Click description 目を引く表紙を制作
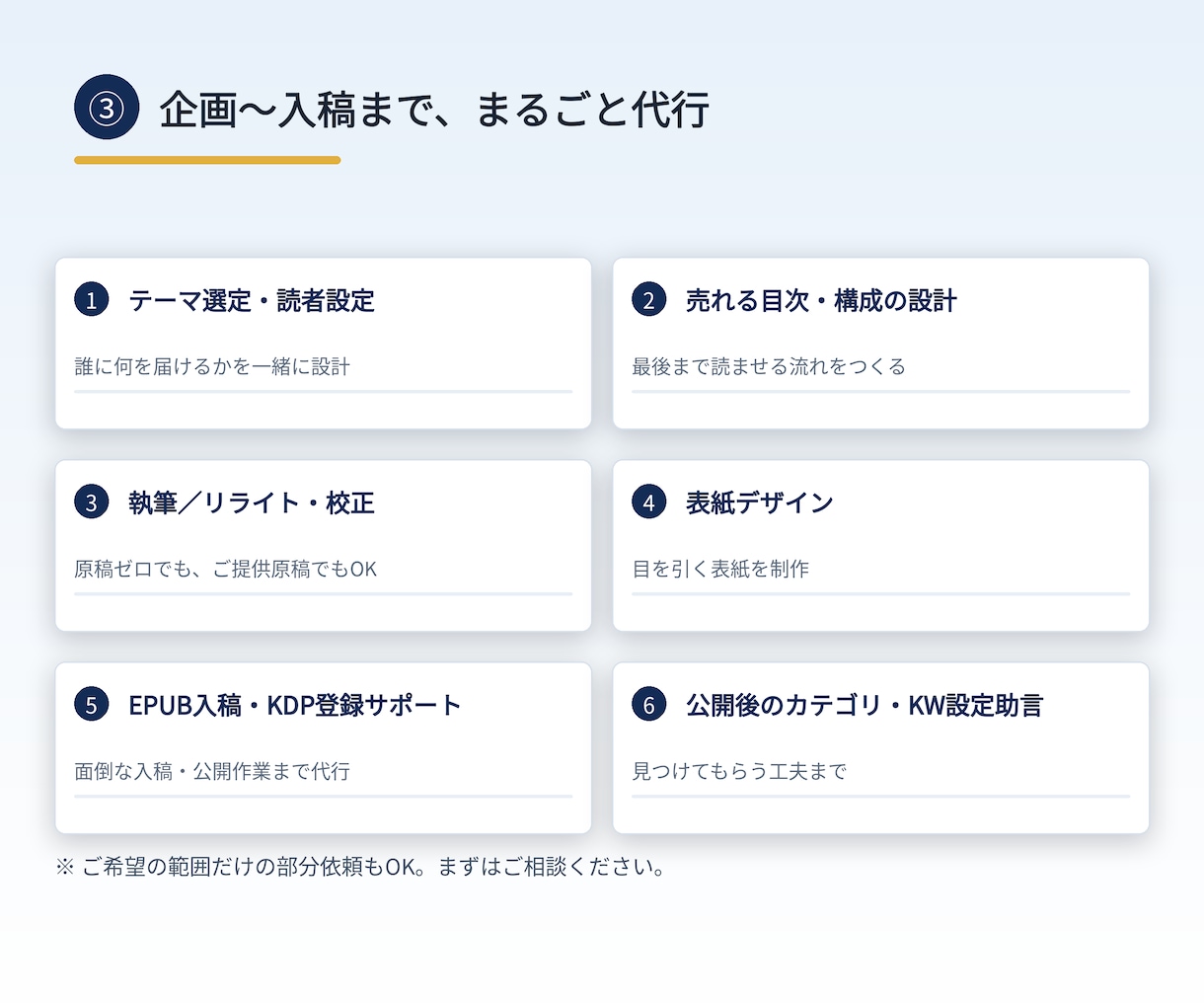 pos(720,569)
